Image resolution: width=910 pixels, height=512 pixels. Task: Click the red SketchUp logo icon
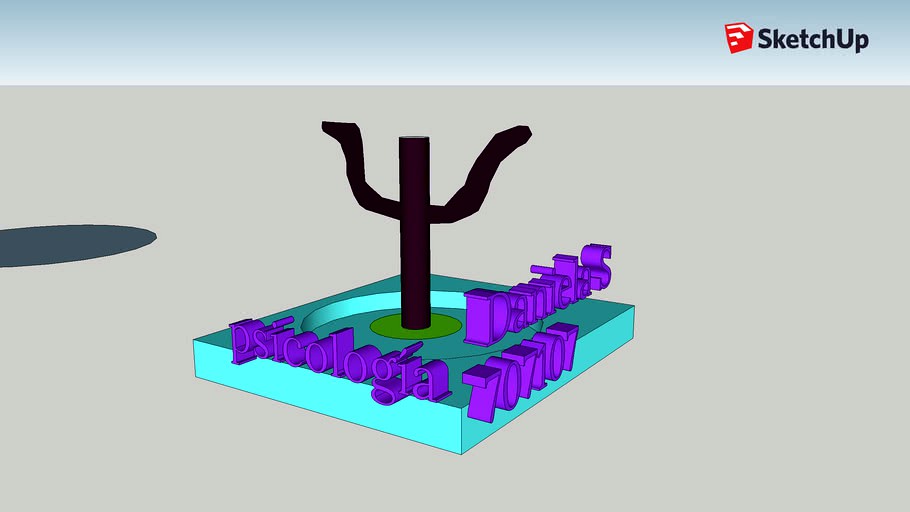tap(738, 39)
